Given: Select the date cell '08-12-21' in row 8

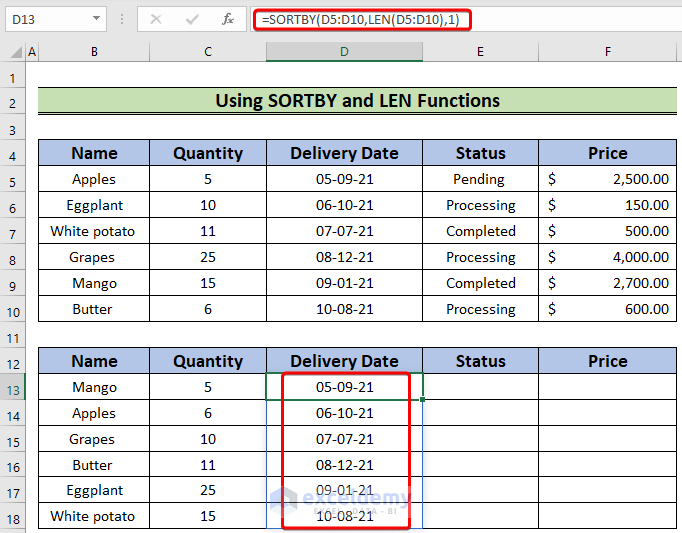Looking at the screenshot, I should click(x=344, y=257).
